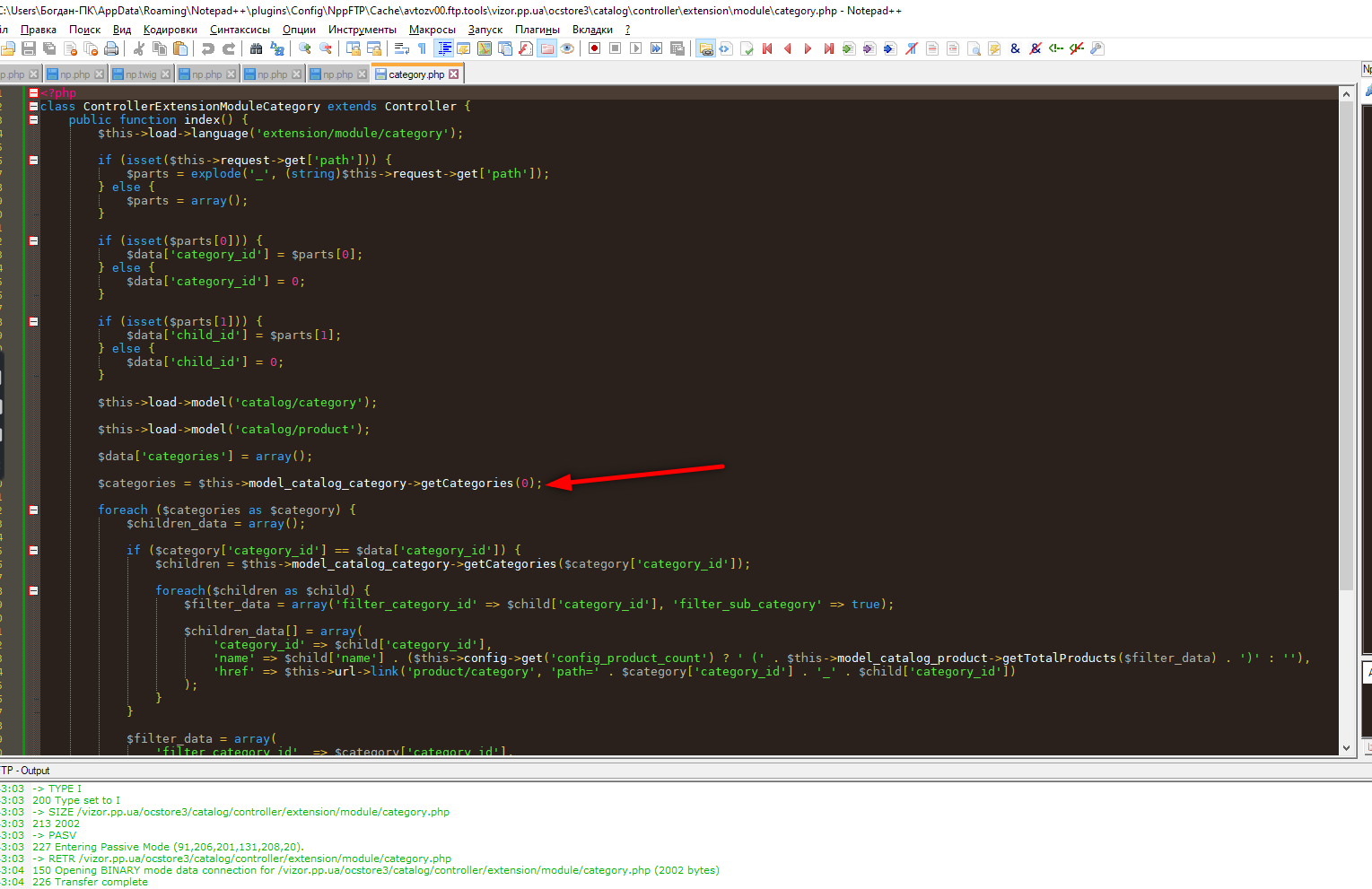Click the playback Run macro icon
This screenshot has height=889, width=1372.
[635, 48]
